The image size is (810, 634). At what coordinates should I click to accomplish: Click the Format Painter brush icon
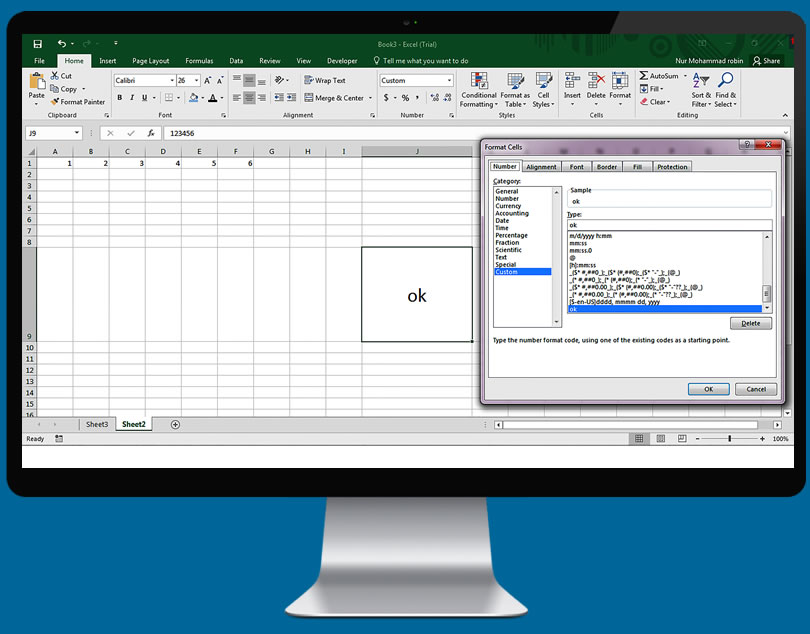(54, 102)
